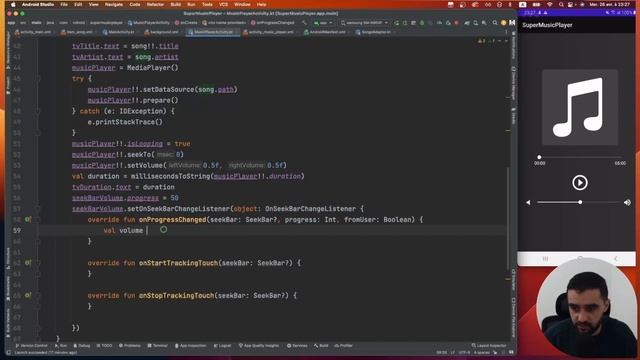Click MusicPlayerActivity in the breadcrumb bar

[x=148, y=23]
